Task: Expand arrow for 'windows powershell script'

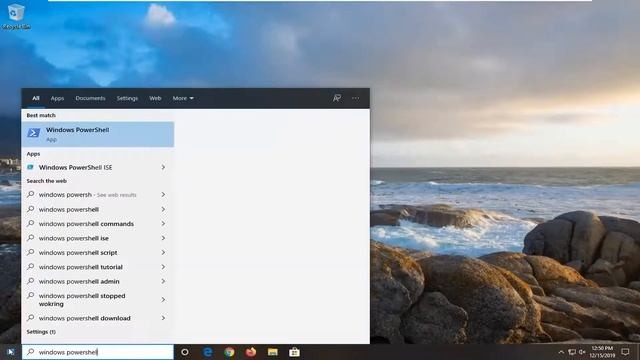Action: pyautogui.click(x=163, y=253)
